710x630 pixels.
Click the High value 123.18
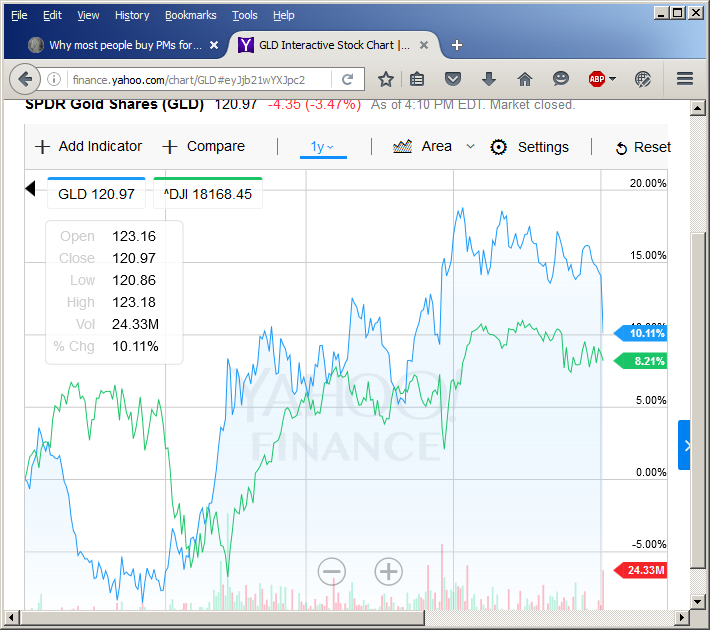(x=134, y=302)
